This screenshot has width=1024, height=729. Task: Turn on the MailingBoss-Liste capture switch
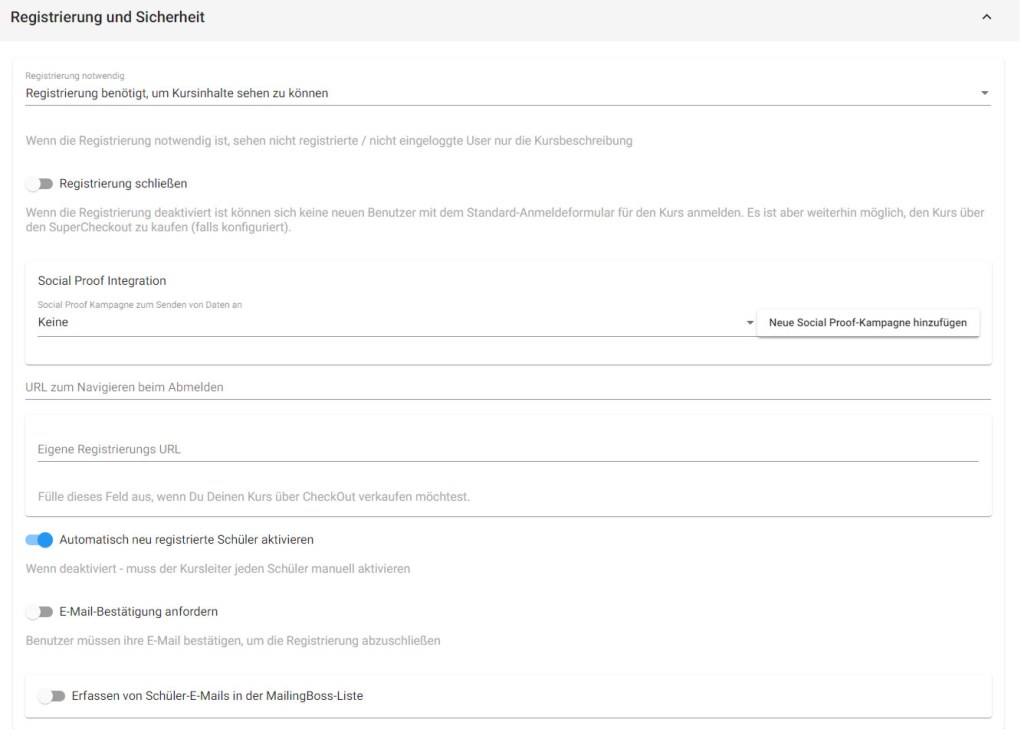[x=51, y=696]
